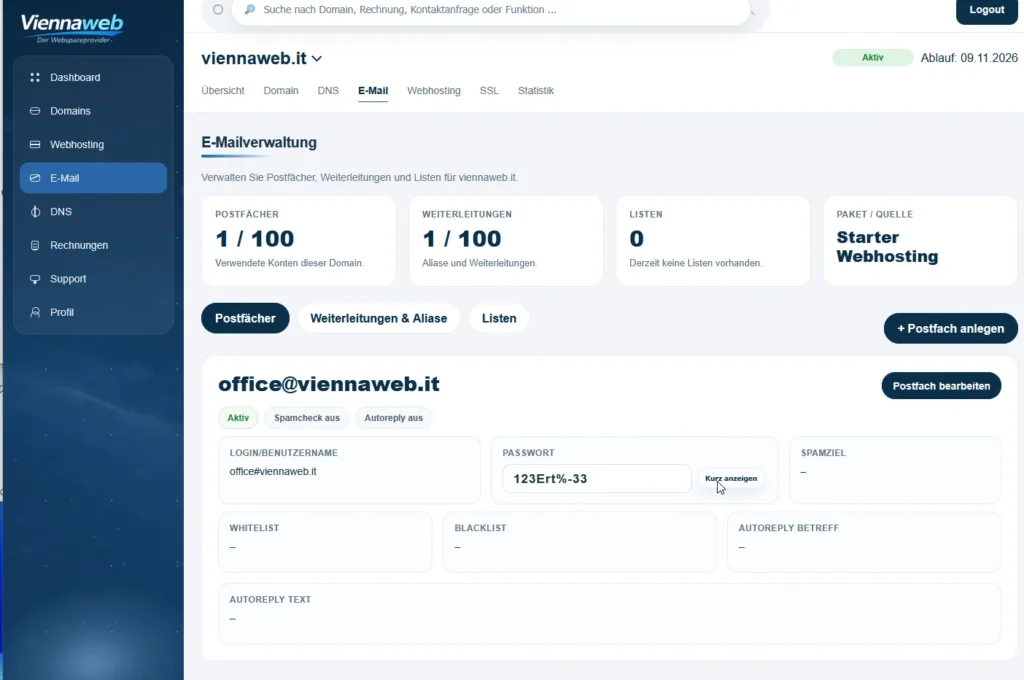Screen dimensions: 1024x680
Task: Click the DNS icon in sidebar
Action: (35, 212)
